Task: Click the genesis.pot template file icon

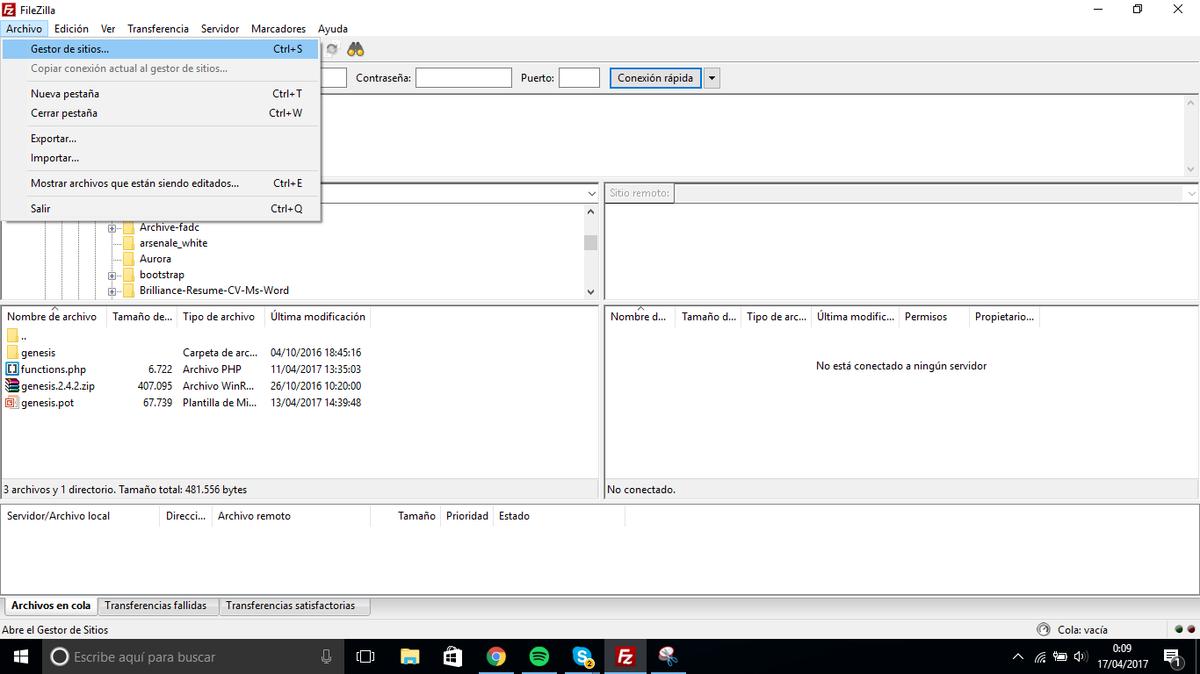Action: pos(12,403)
